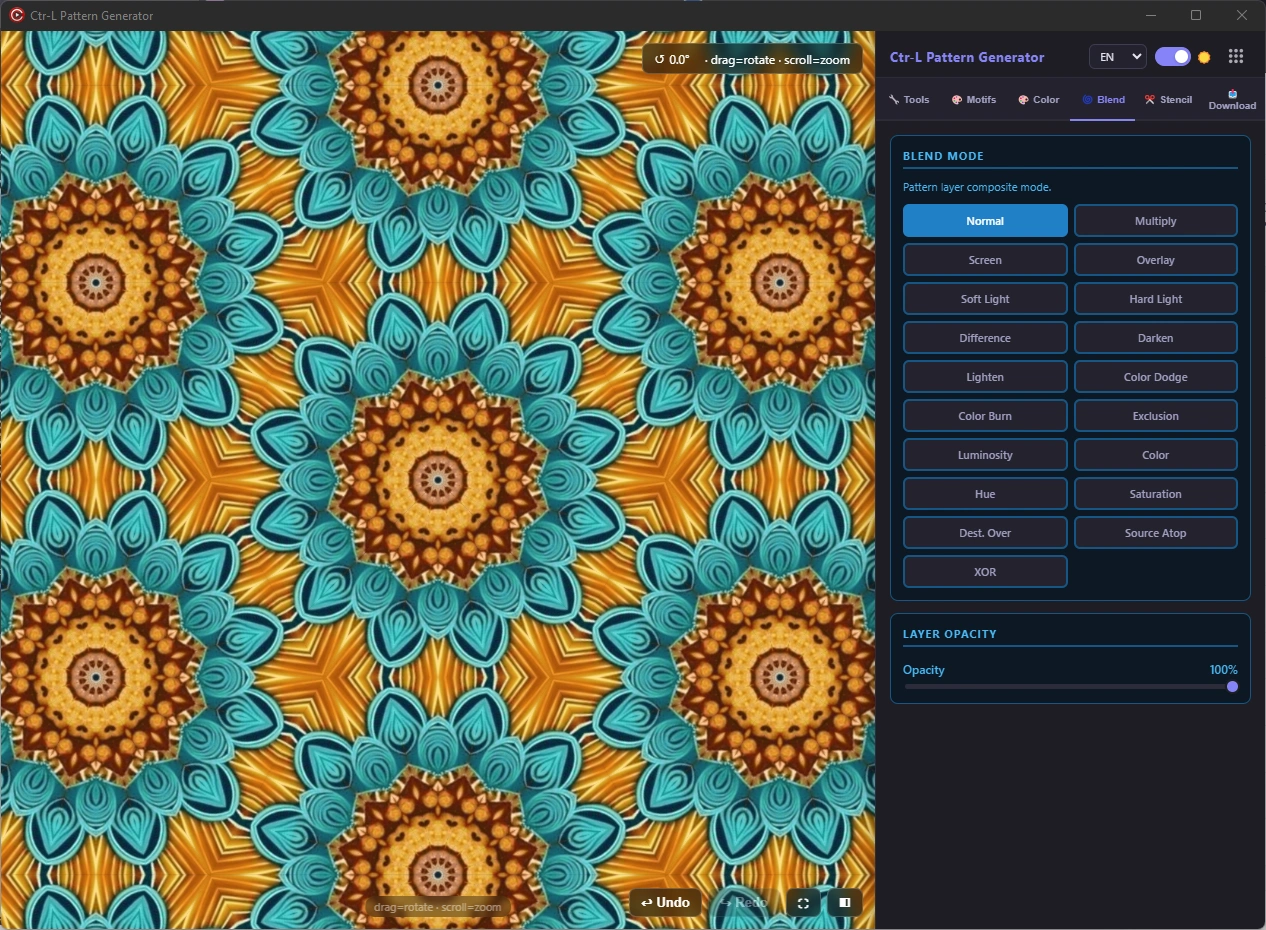Open the apps grid menu icon

tap(1236, 57)
